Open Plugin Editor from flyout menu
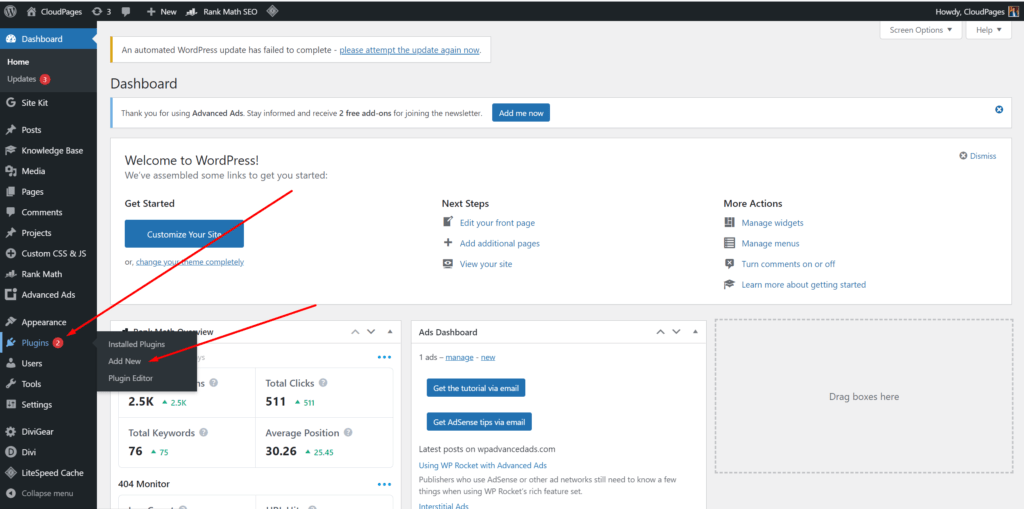 click(x=131, y=378)
